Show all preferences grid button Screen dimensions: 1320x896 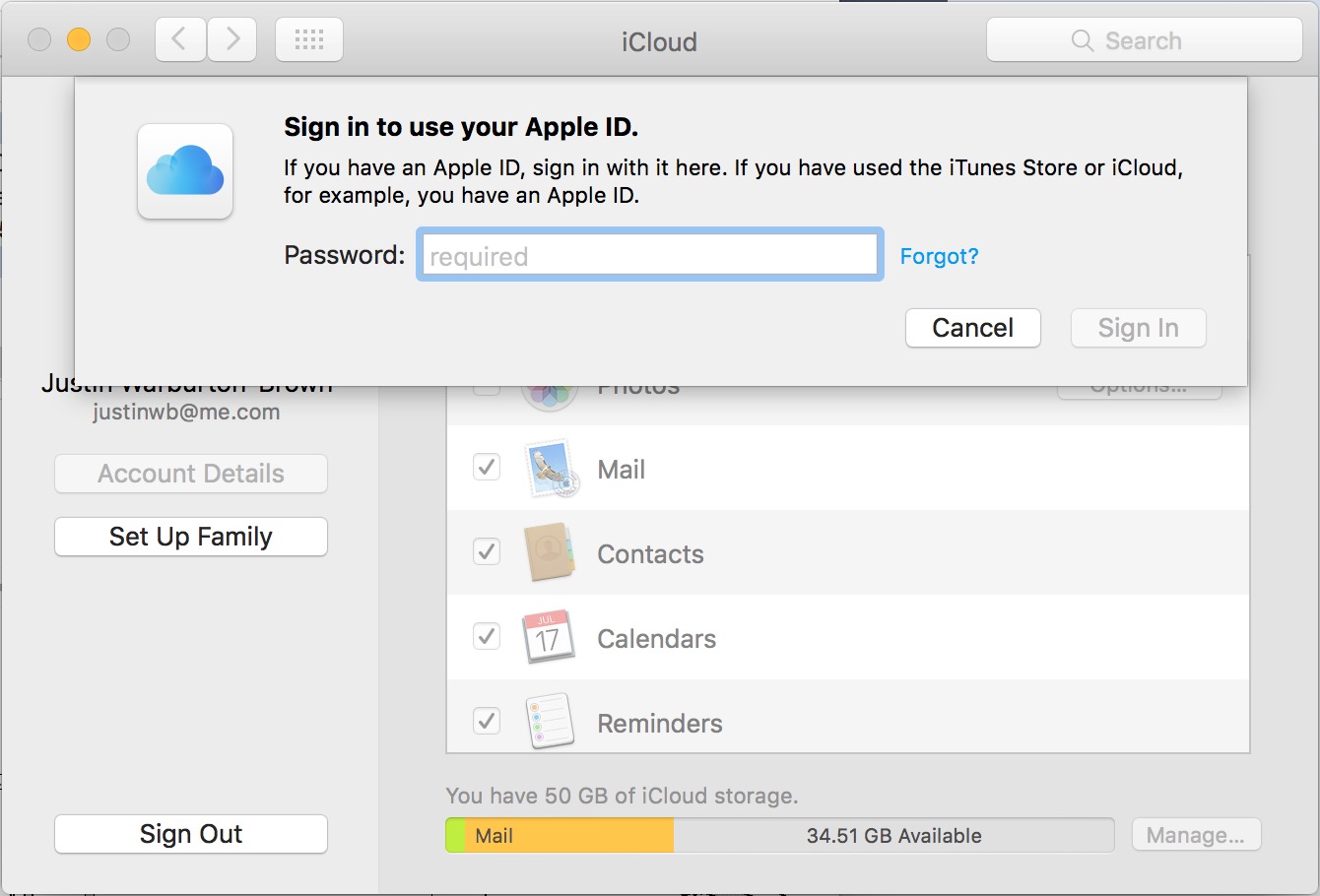pos(309,40)
